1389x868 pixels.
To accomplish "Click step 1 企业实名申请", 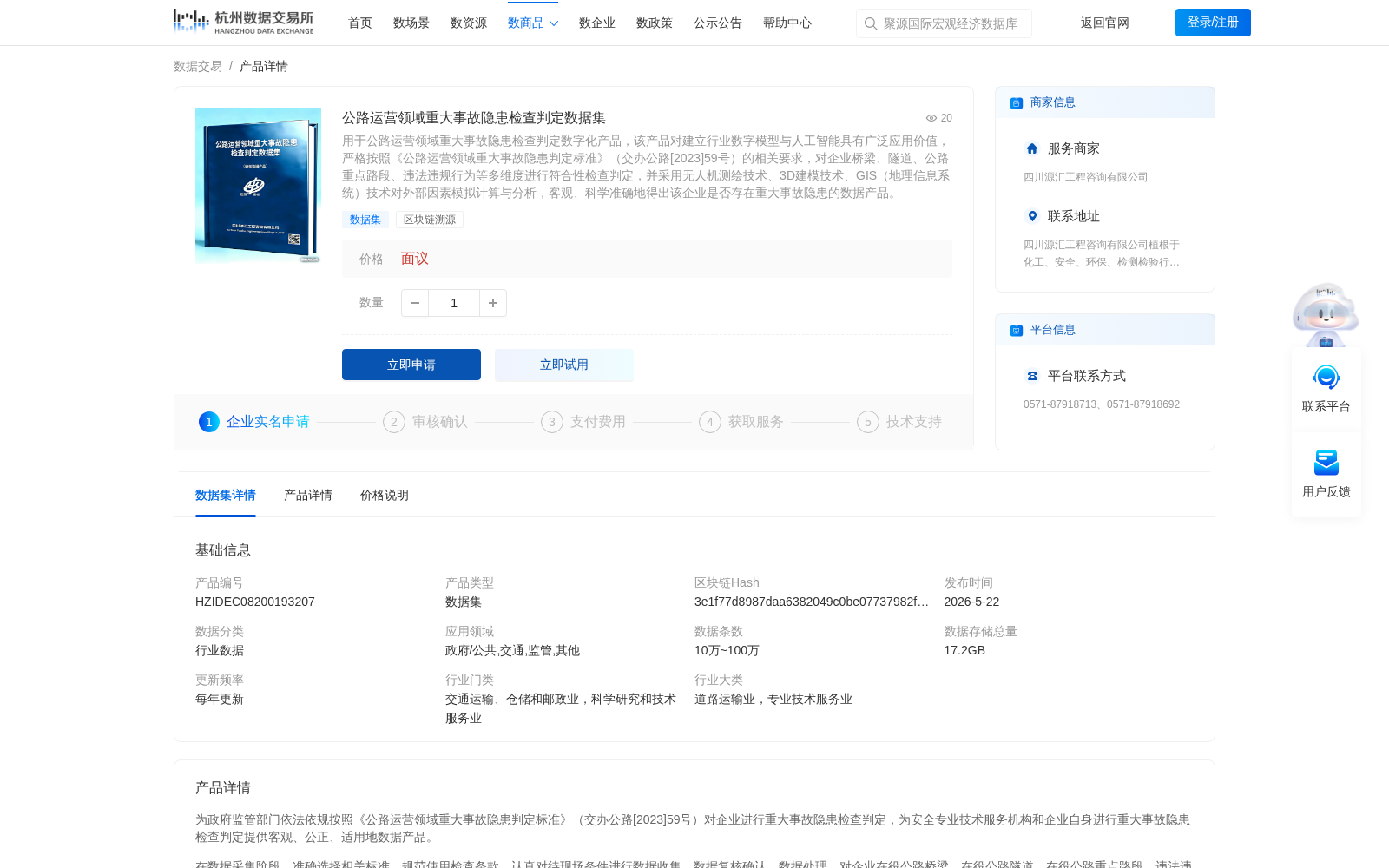I will (254, 422).
